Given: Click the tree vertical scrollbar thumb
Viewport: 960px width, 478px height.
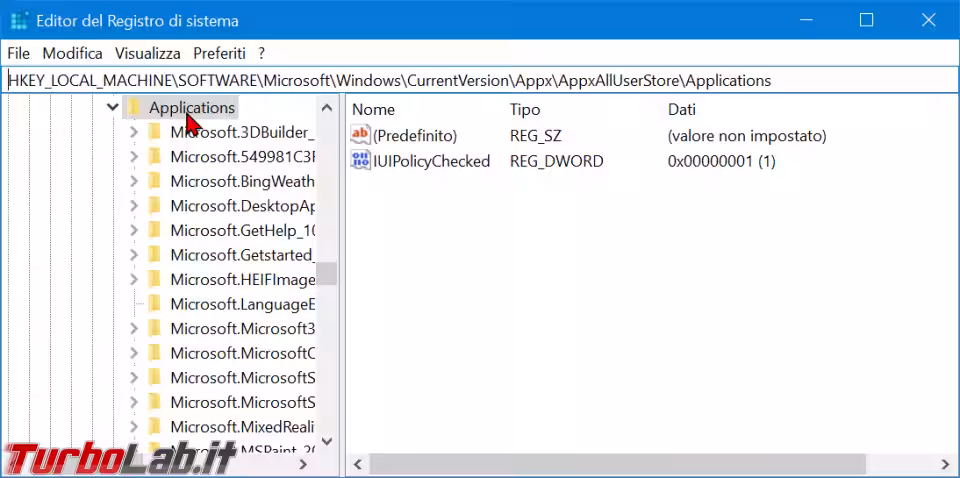Looking at the screenshot, I should click(327, 274).
